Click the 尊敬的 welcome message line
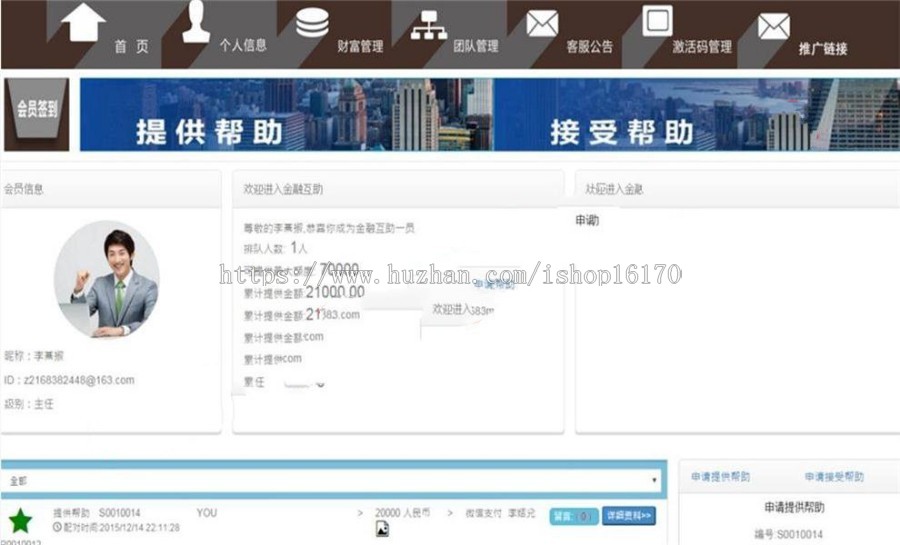The height and width of the screenshot is (545, 900). 329,228
